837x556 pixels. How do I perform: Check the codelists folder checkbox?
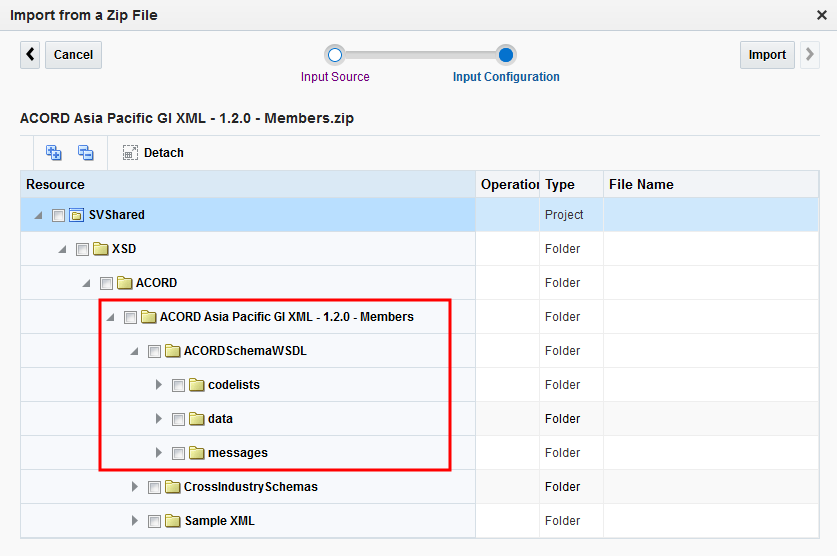[178, 385]
